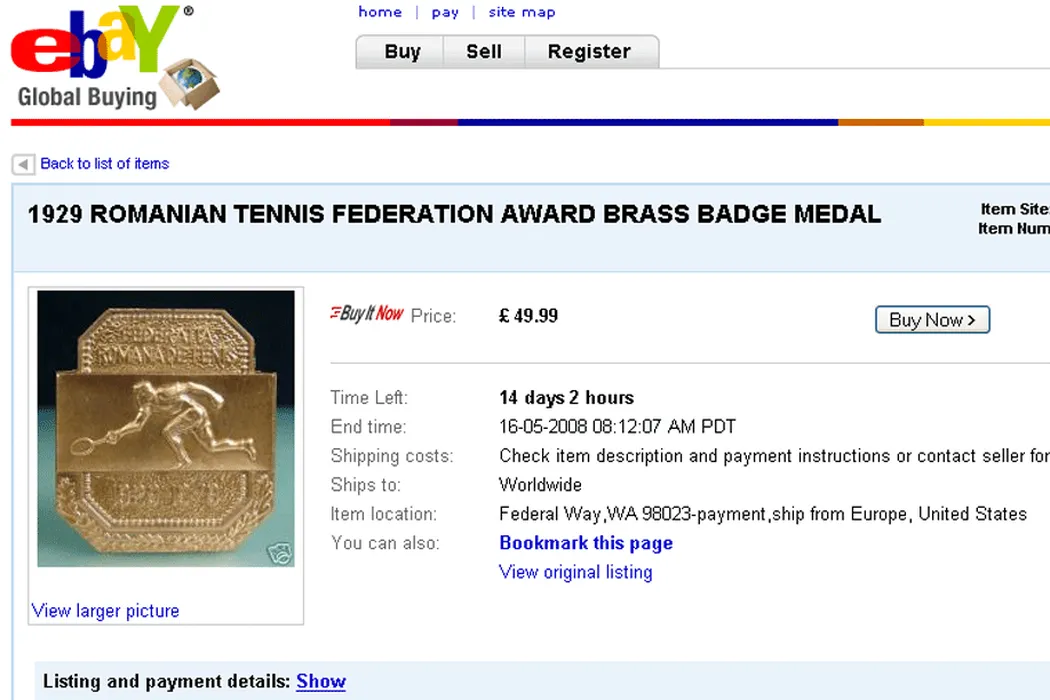
Task: Click the Buy It Now logo beside Price
Action: coord(366,315)
